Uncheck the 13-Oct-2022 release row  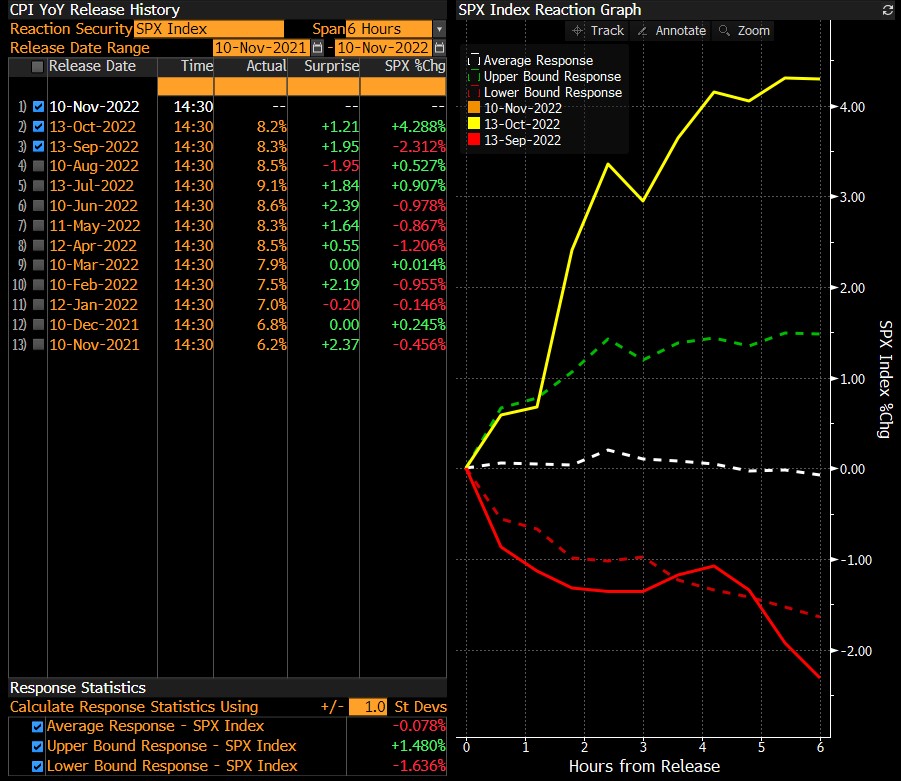click(x=38, y=126)
